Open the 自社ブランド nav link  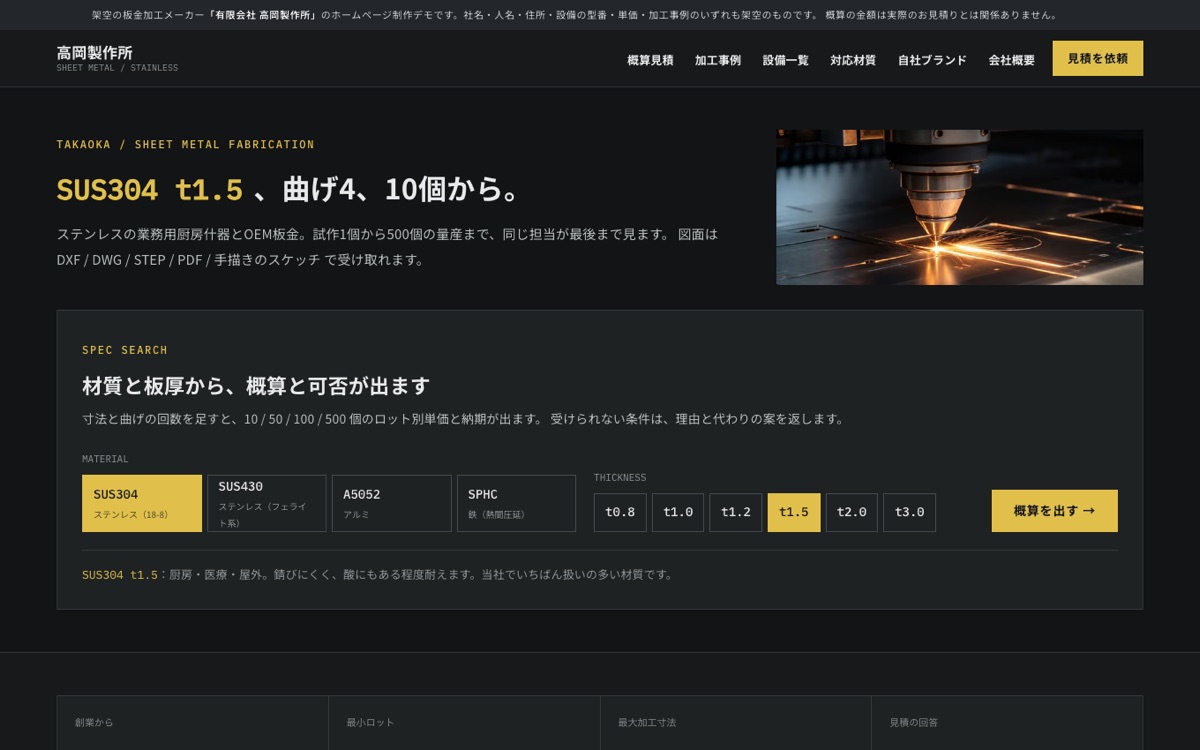click(932, 60)
